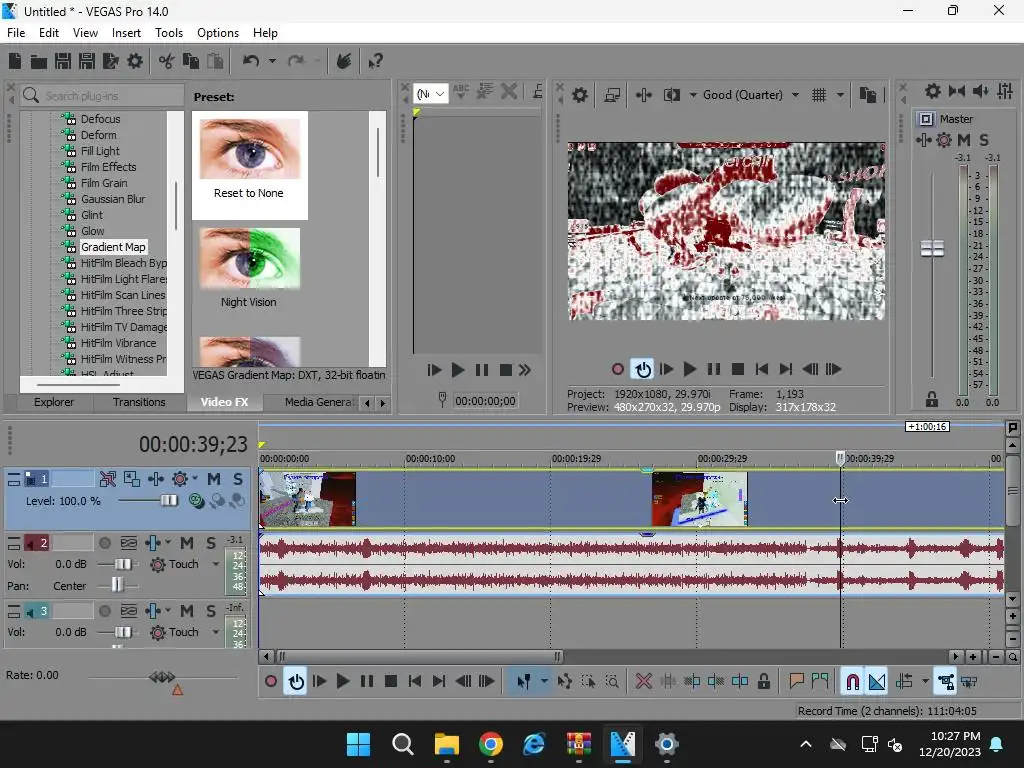Toggle preview on external monitor icon

tap(613, 95)
